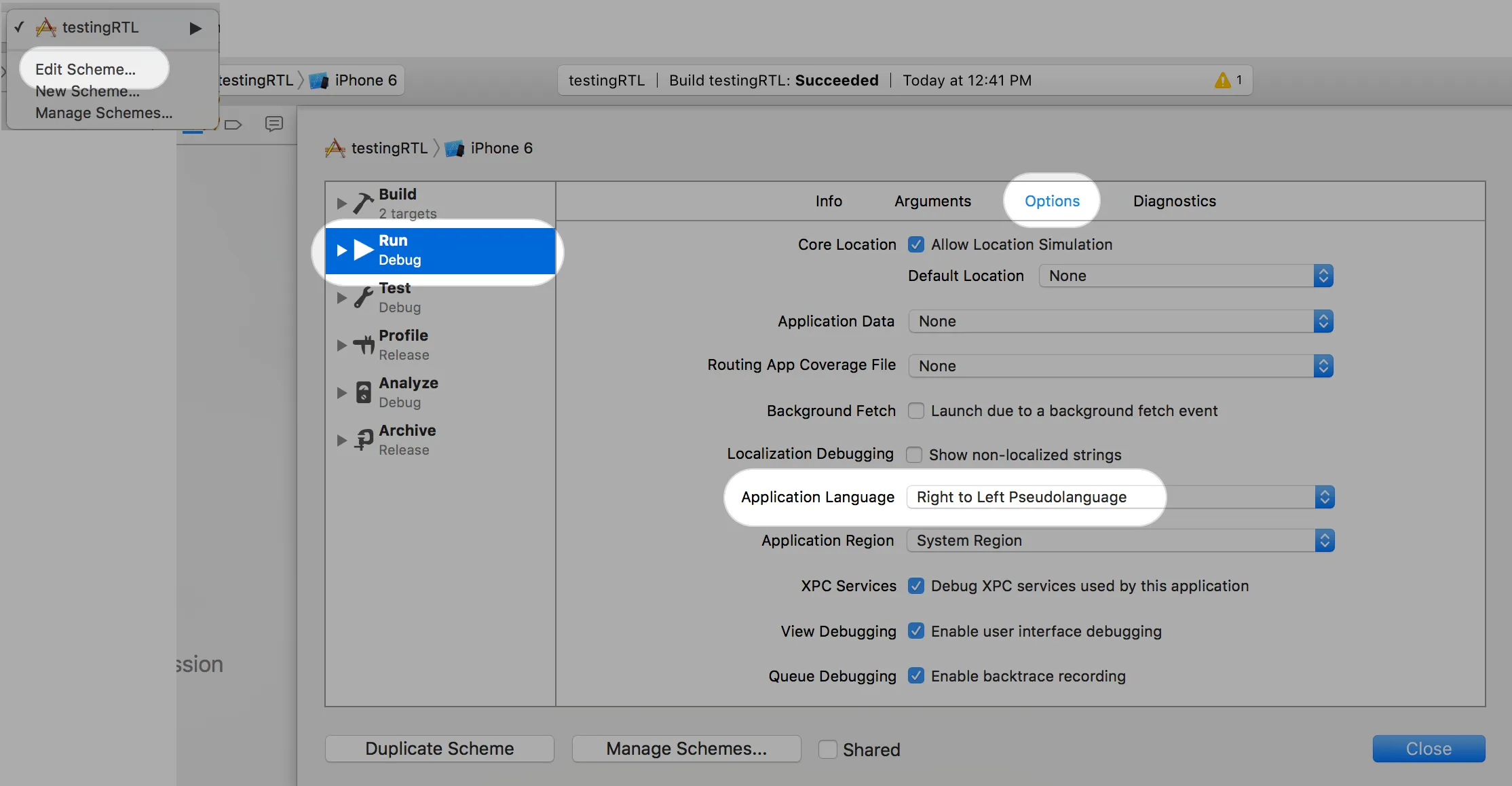Click the Archive action icon
The image size is (1512, 786).
click(363, 440)
